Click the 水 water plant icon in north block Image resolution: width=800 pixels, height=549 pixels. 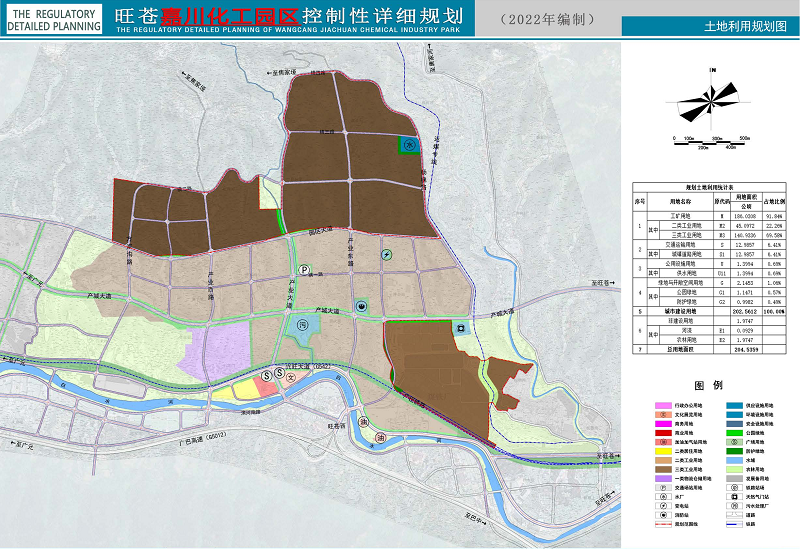(x=408, y=145)
